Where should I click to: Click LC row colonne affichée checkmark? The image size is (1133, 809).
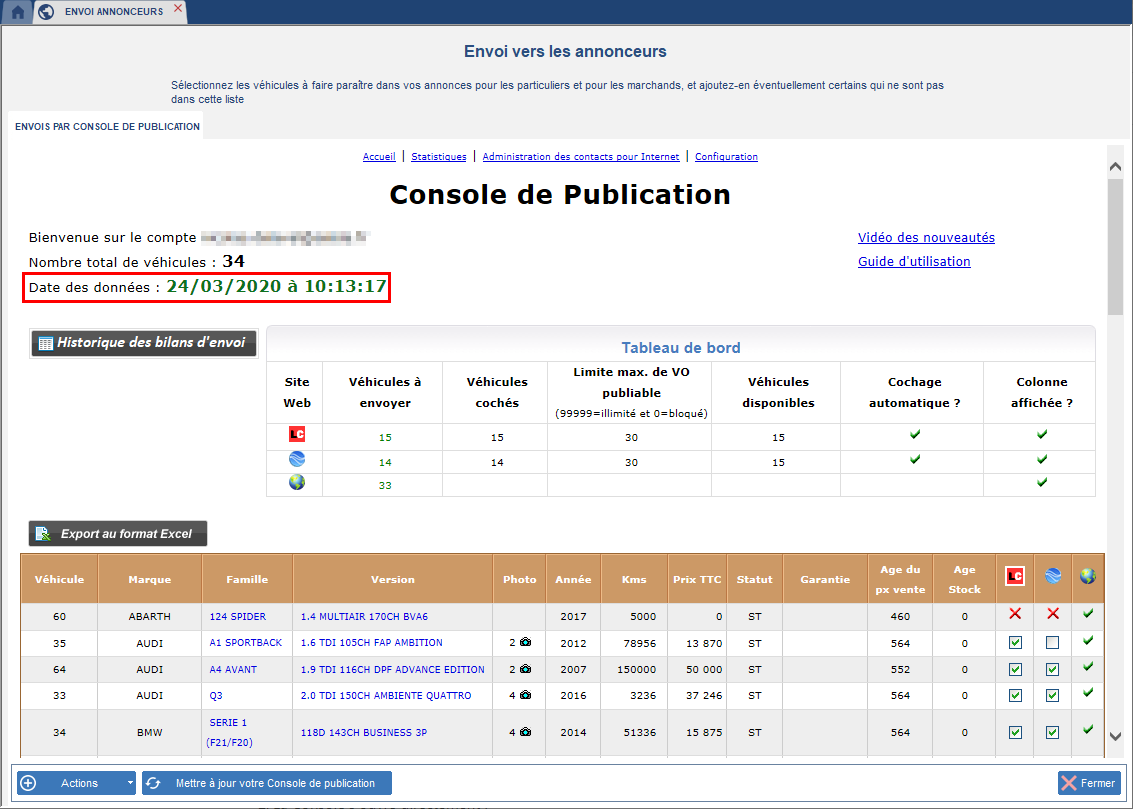click(1042, 435)
